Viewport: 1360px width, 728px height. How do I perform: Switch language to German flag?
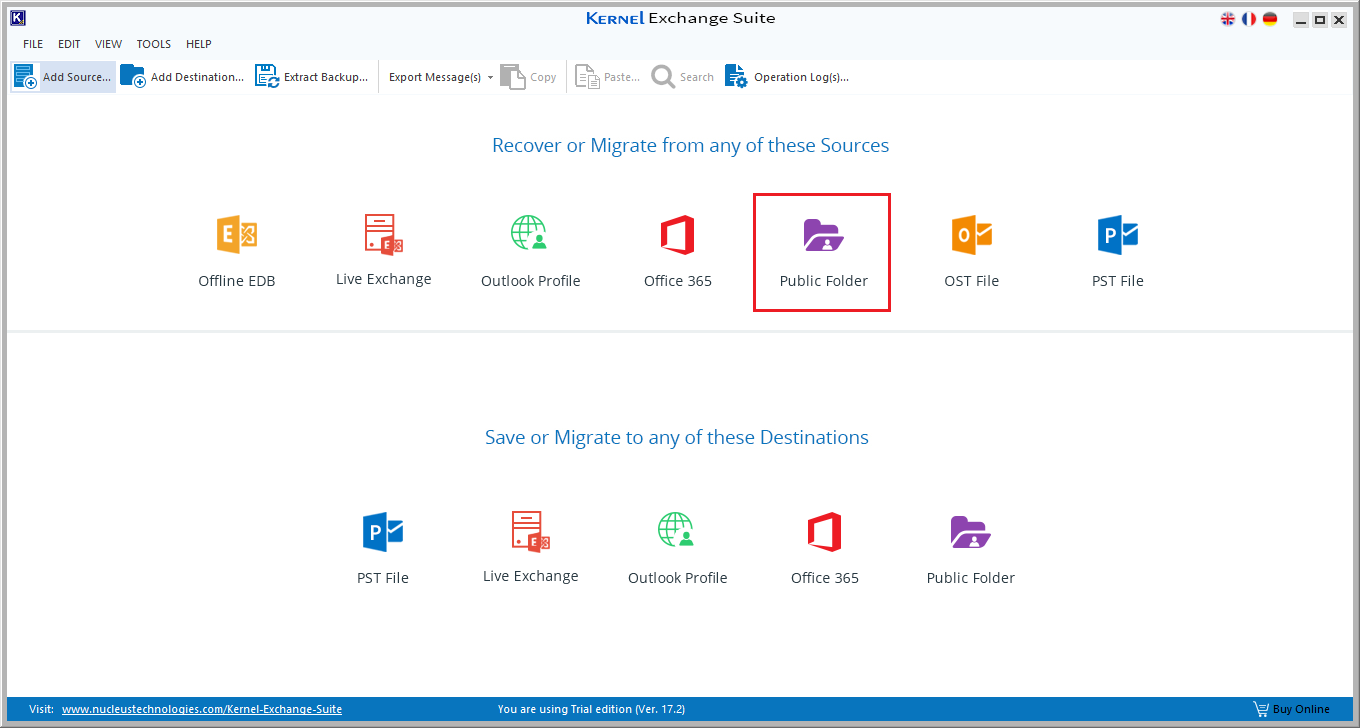(1270, 19)
